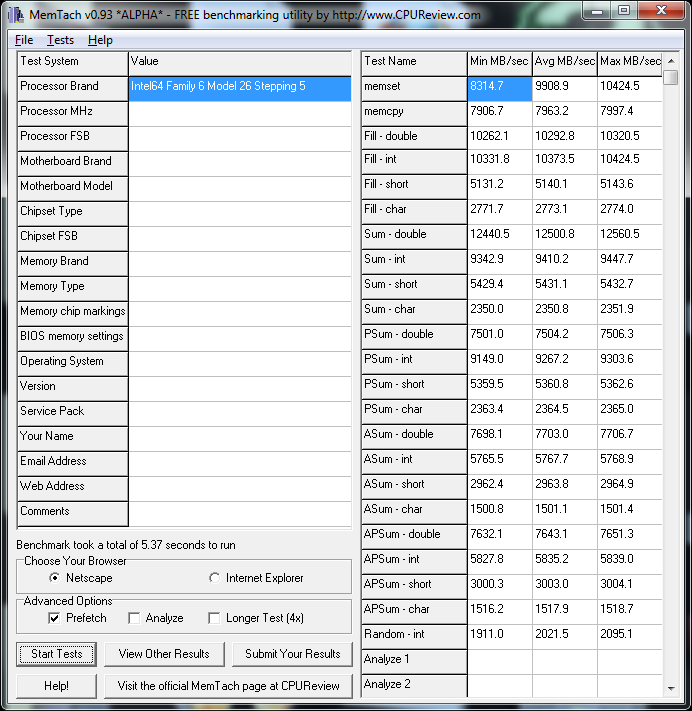The image size is (692, 711).
Task: Click the Chipset Type value field
Action: (240, 213)
